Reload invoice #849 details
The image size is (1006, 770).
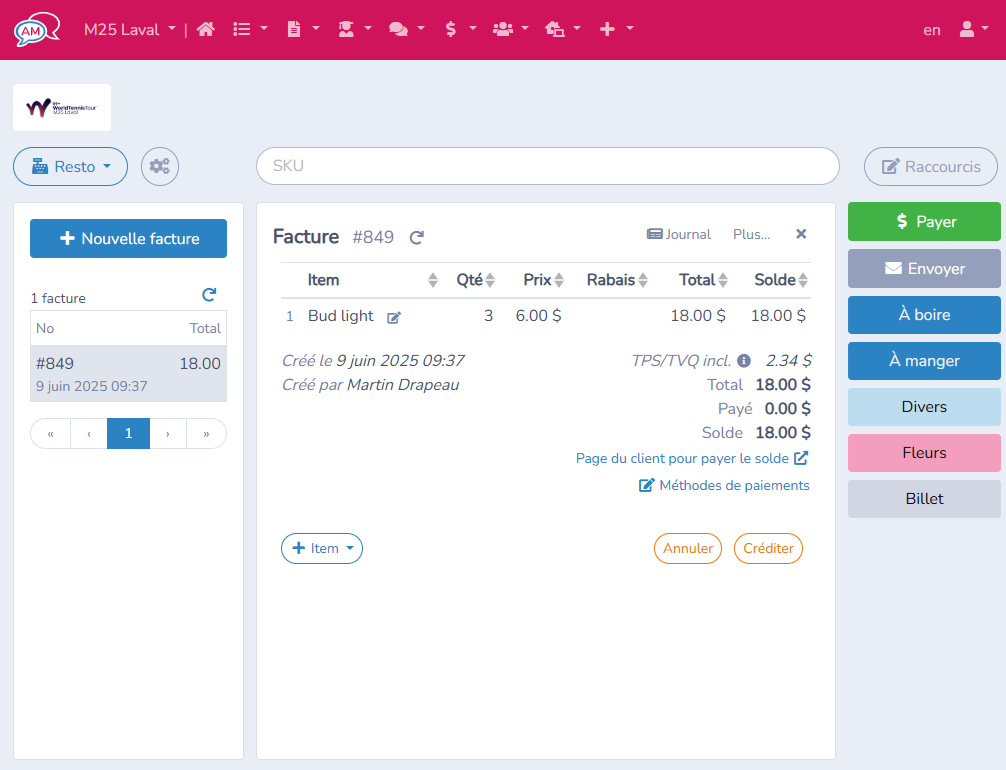pyautogui.click(x=417, y=237)
